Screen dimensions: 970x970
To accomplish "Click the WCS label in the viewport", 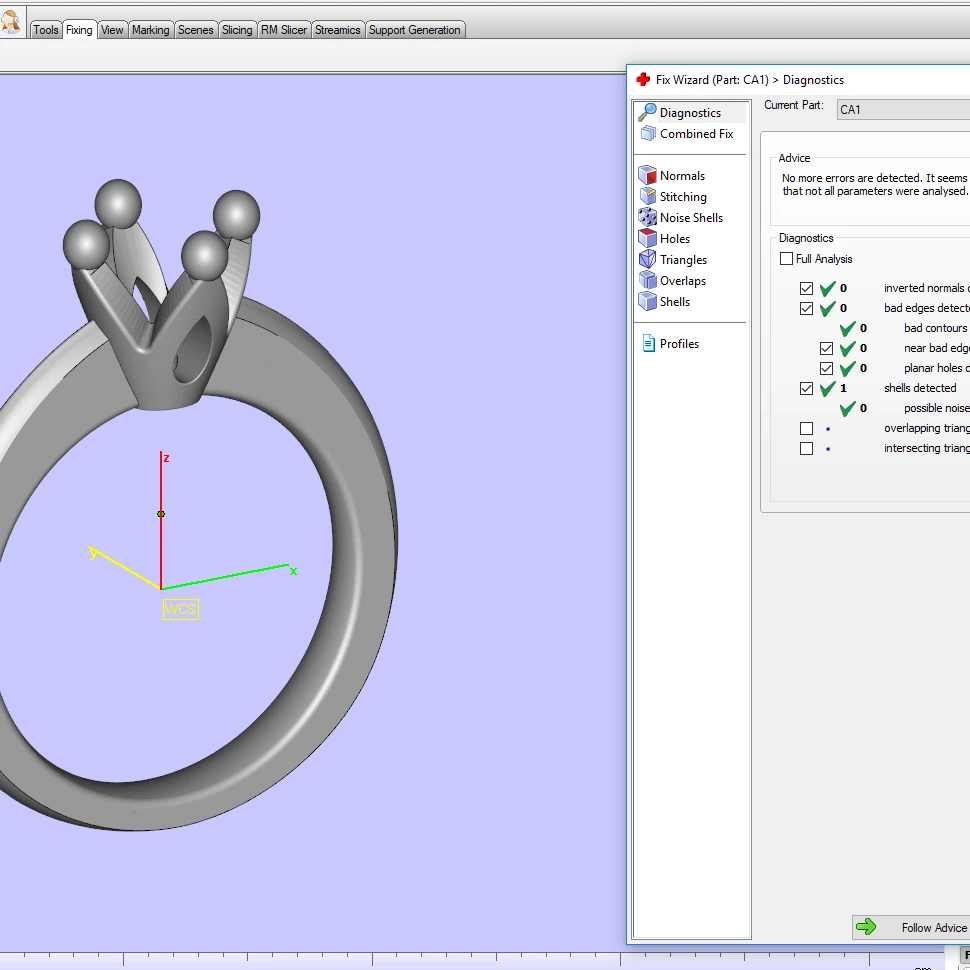I will click(x=180, y=608).
